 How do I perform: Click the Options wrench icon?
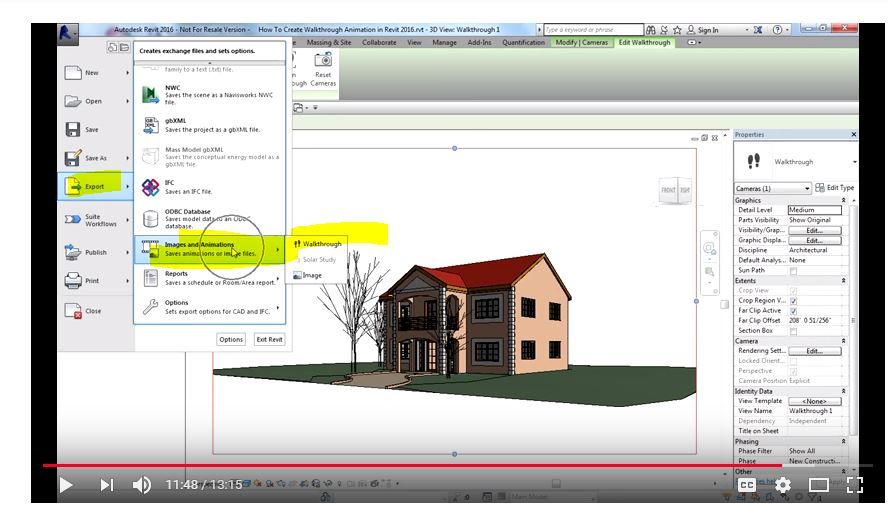click(x=150, y=307)
